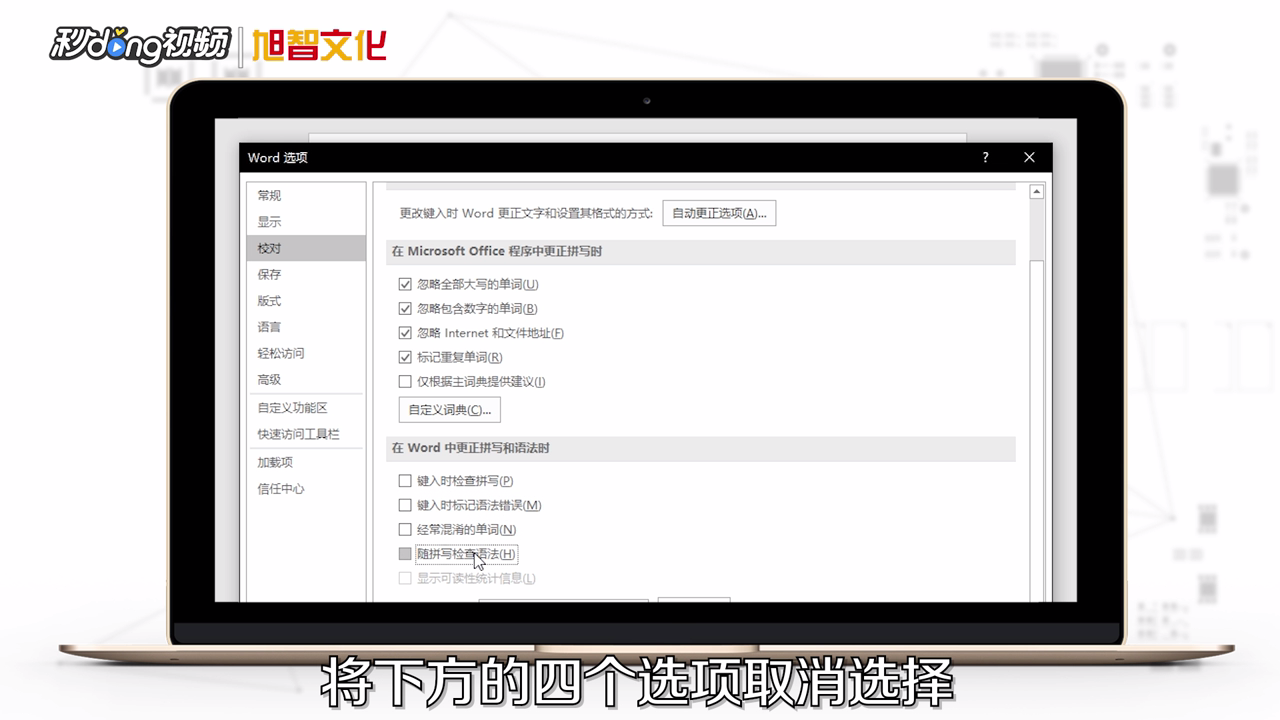
Task: Click the 在 Word 中更正拼写和语法时 heading
Action: click(470, 448)
